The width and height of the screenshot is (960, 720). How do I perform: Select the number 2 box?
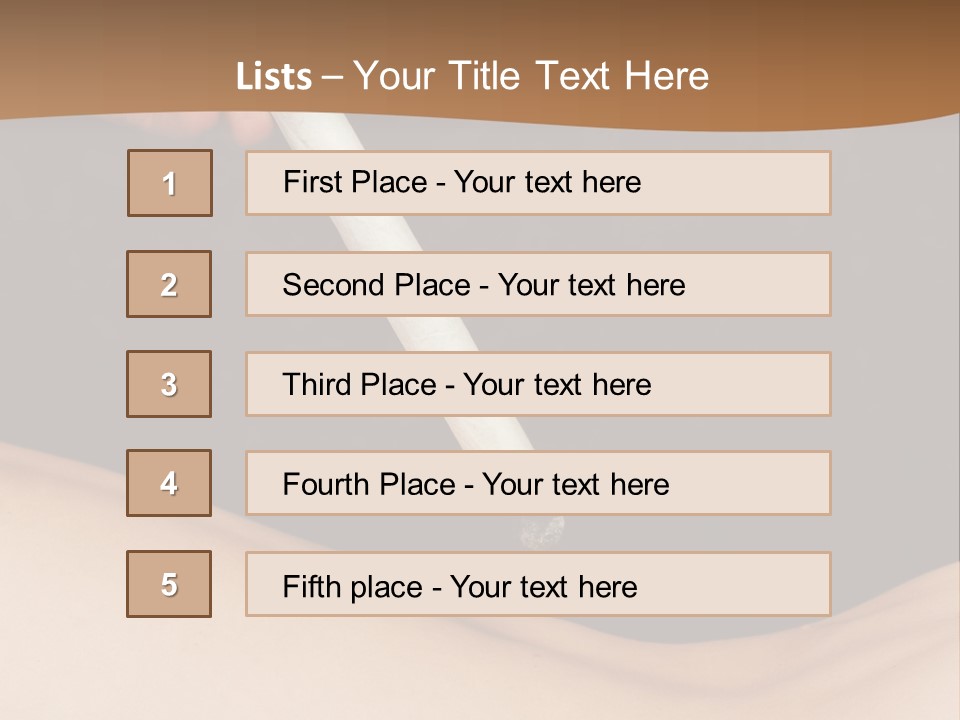pos(169,284)
